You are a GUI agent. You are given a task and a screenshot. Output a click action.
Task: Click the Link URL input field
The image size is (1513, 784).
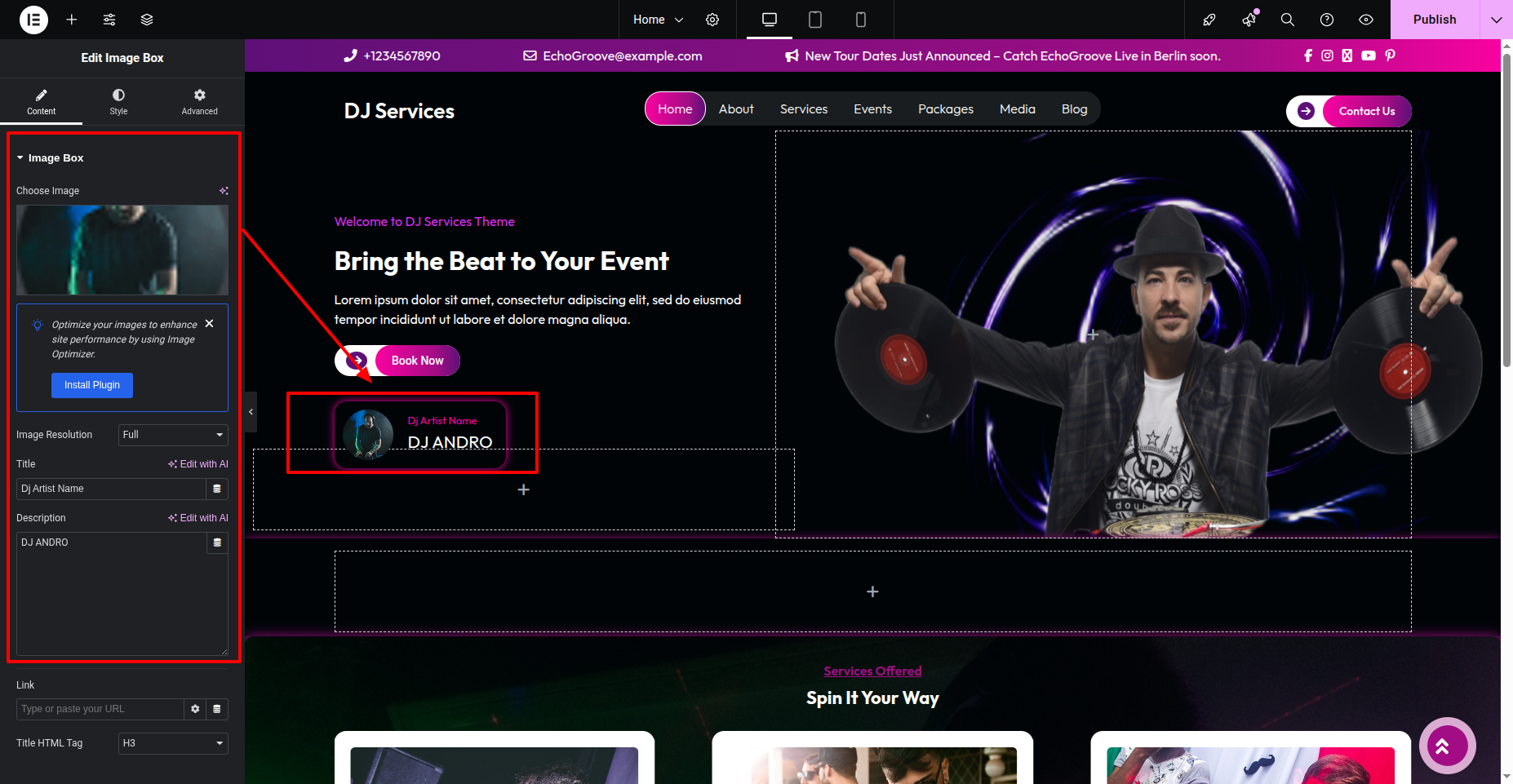pyautogui.click(x=100, y=709)
